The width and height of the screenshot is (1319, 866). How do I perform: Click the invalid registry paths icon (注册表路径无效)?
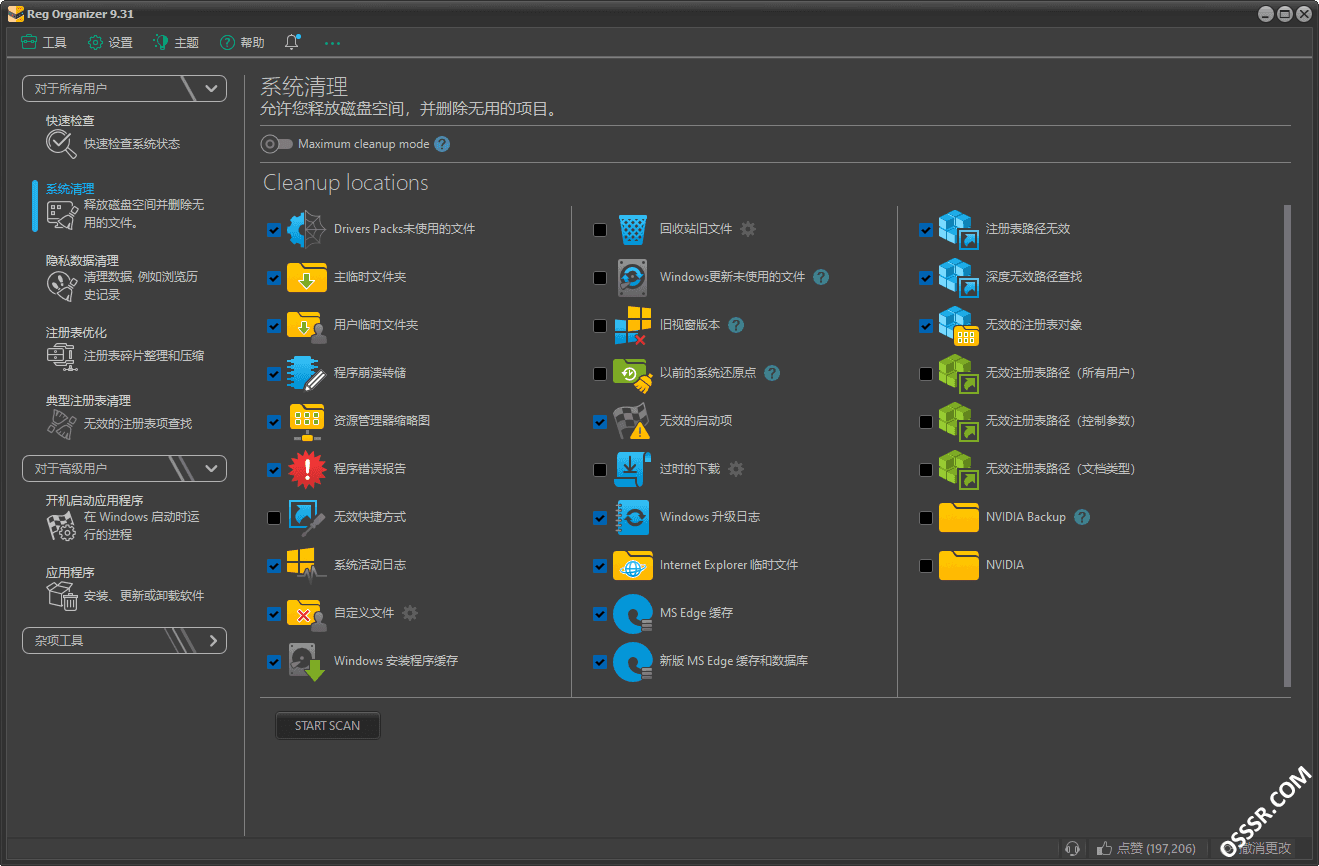pyautogui.click(x=959, y=229)
